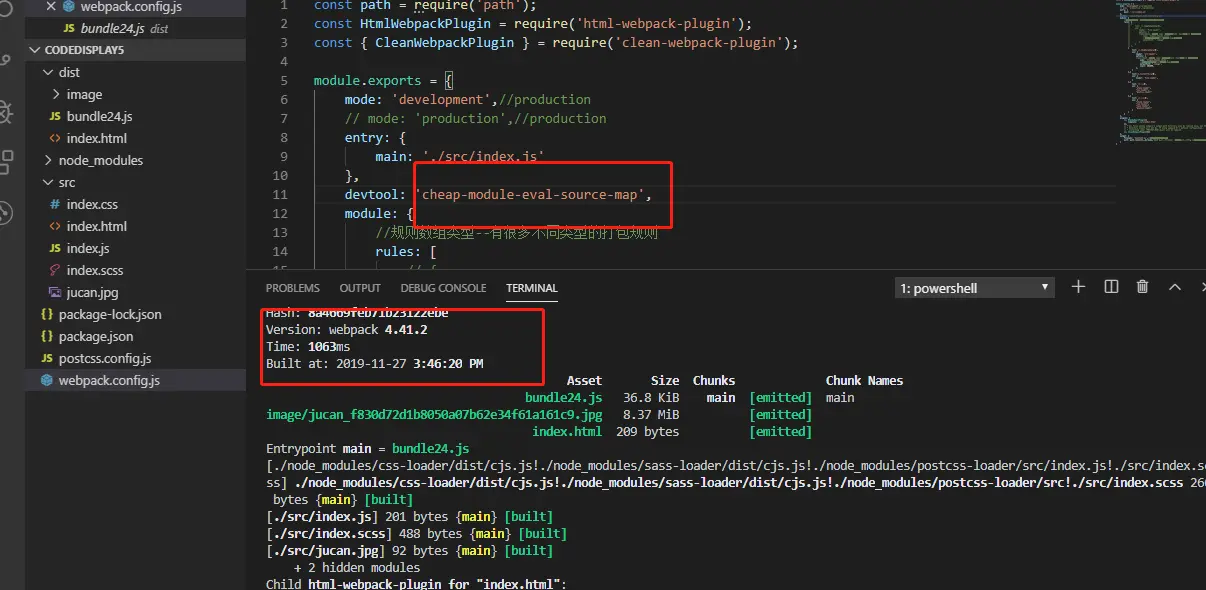Click the line 'mode: development' in editor
The height and width of the screenshot is (590, 1206).
pyautogui.click(x=468, y=99)
